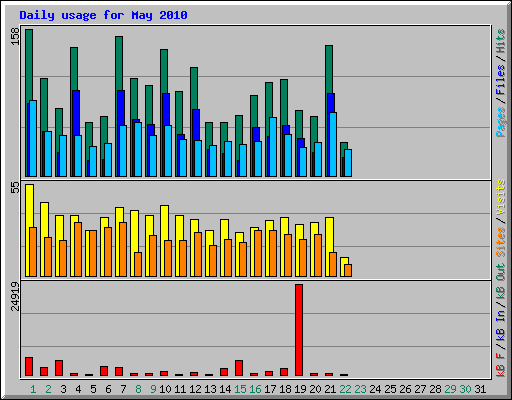Click the orange sites bar for day 4
The height and width of the screenshot is (400, 512).
78,249
